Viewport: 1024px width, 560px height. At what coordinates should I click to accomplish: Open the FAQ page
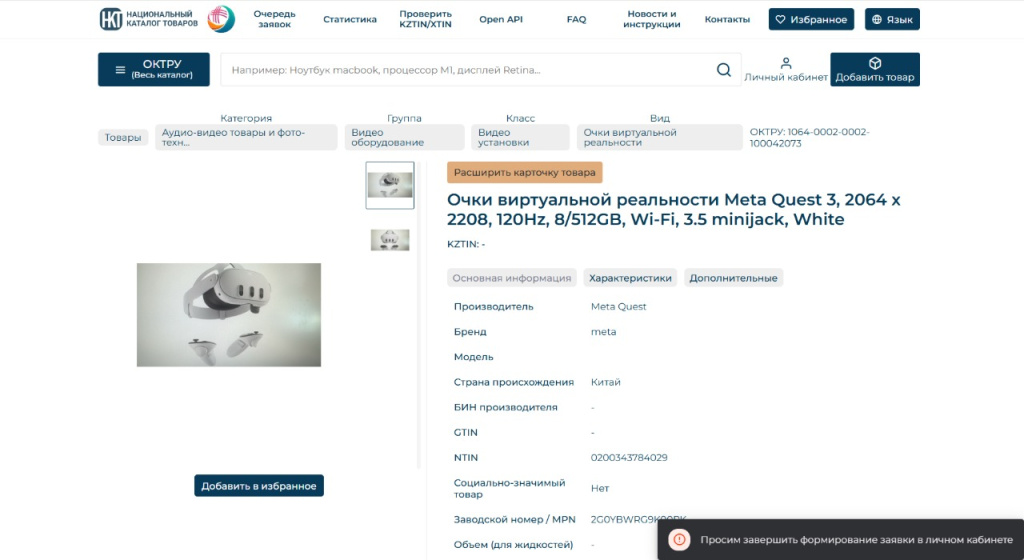pos(576,20)
